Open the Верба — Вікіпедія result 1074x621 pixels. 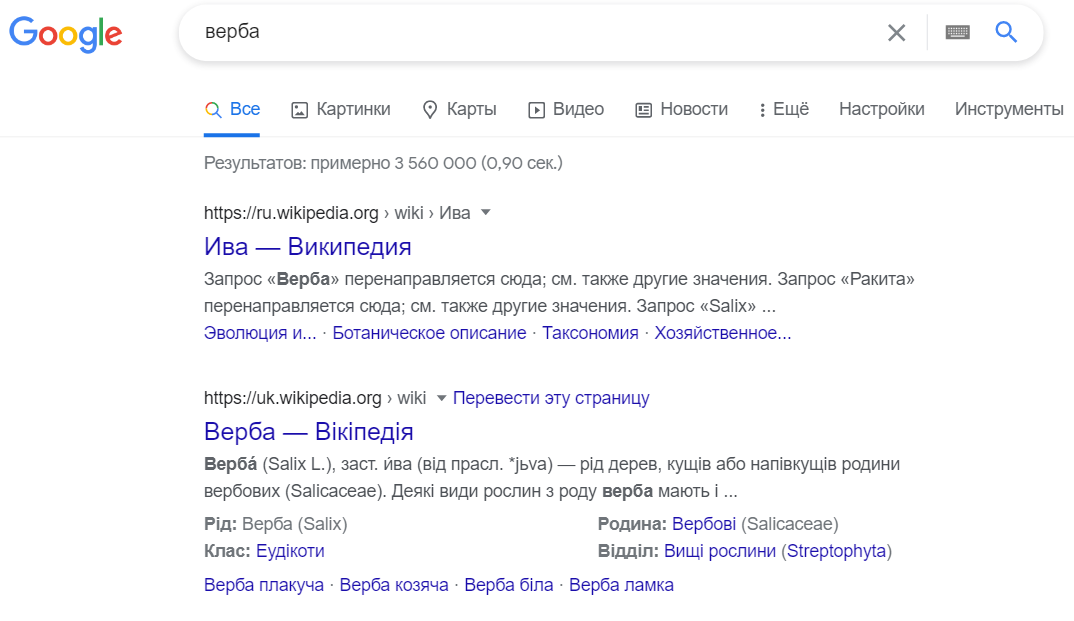pyautogui.click(x=309, y=431)
